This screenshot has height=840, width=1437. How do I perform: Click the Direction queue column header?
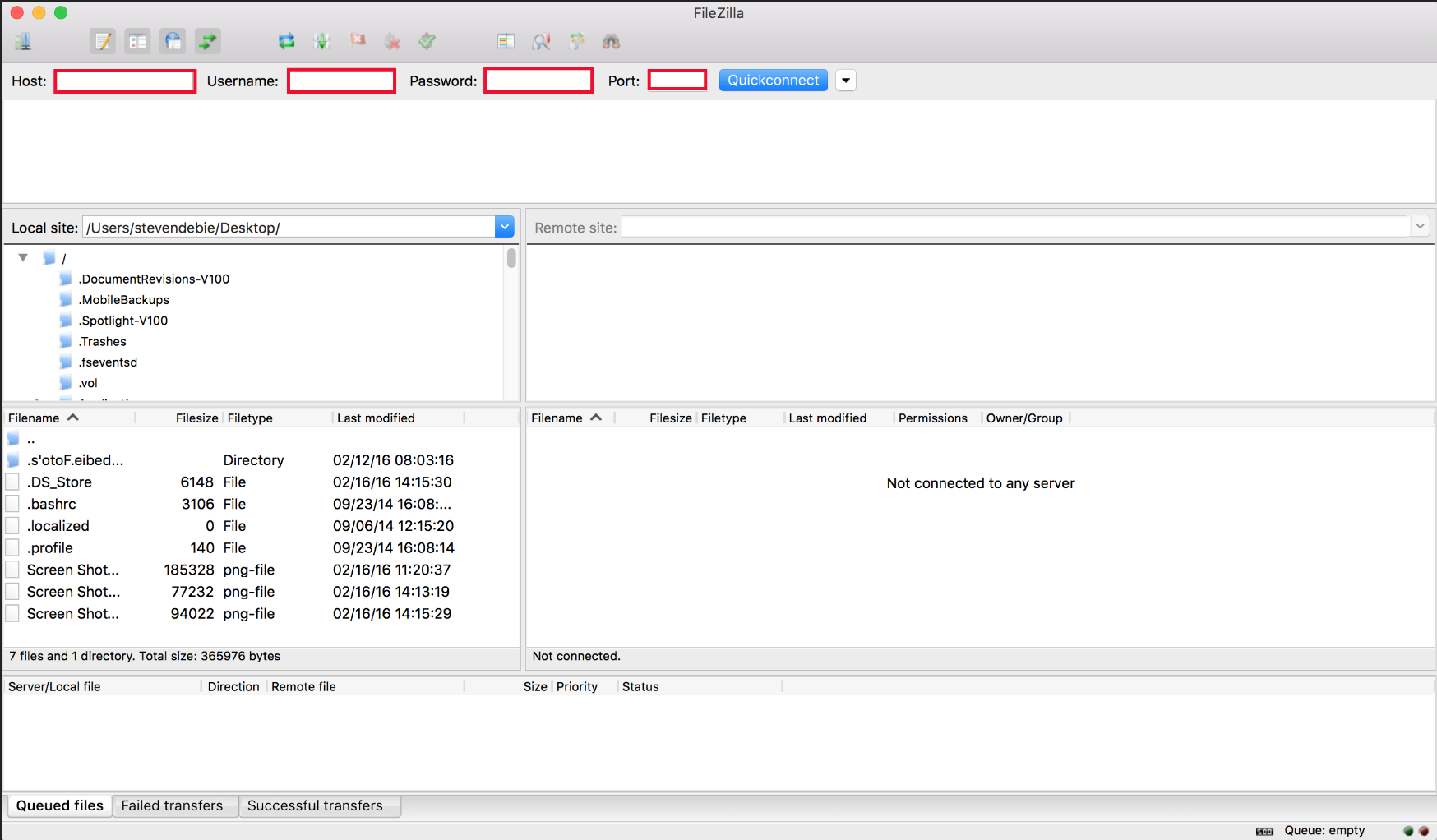[x=233, y=686]
